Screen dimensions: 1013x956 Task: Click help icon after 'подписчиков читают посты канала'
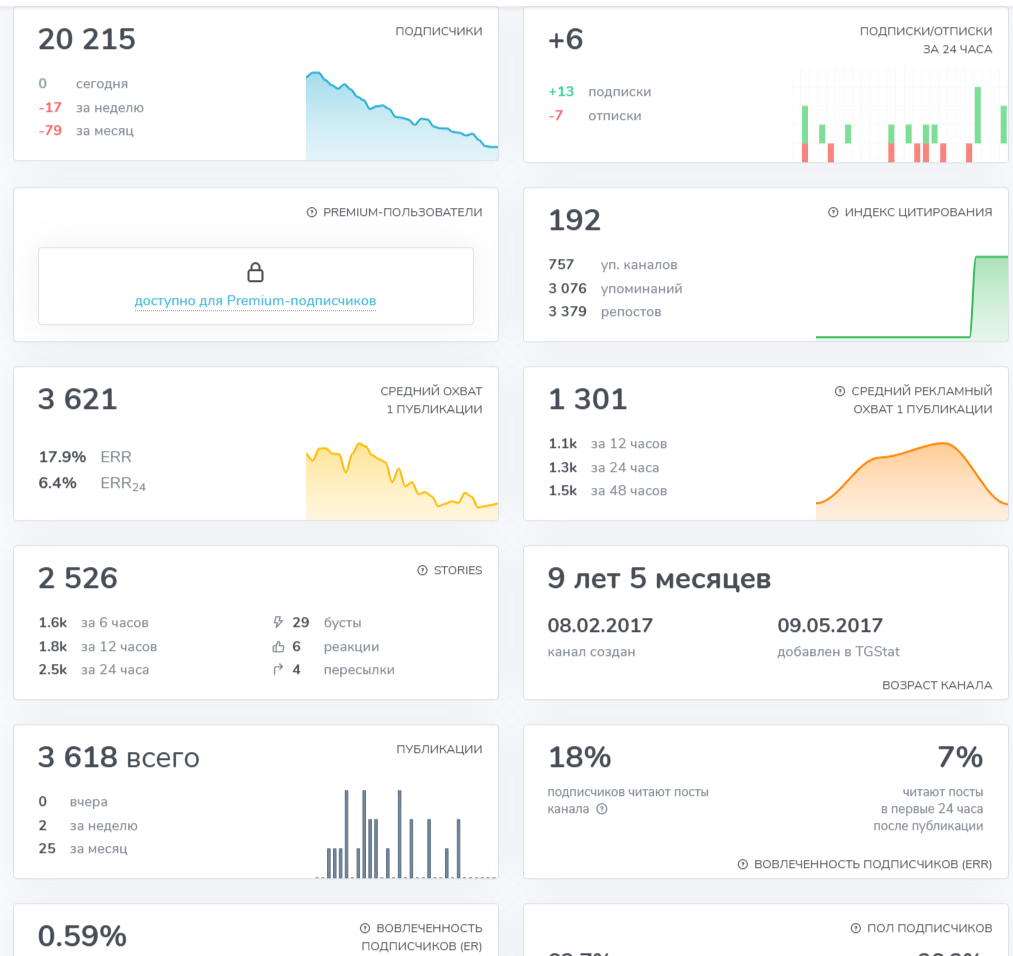601,809
